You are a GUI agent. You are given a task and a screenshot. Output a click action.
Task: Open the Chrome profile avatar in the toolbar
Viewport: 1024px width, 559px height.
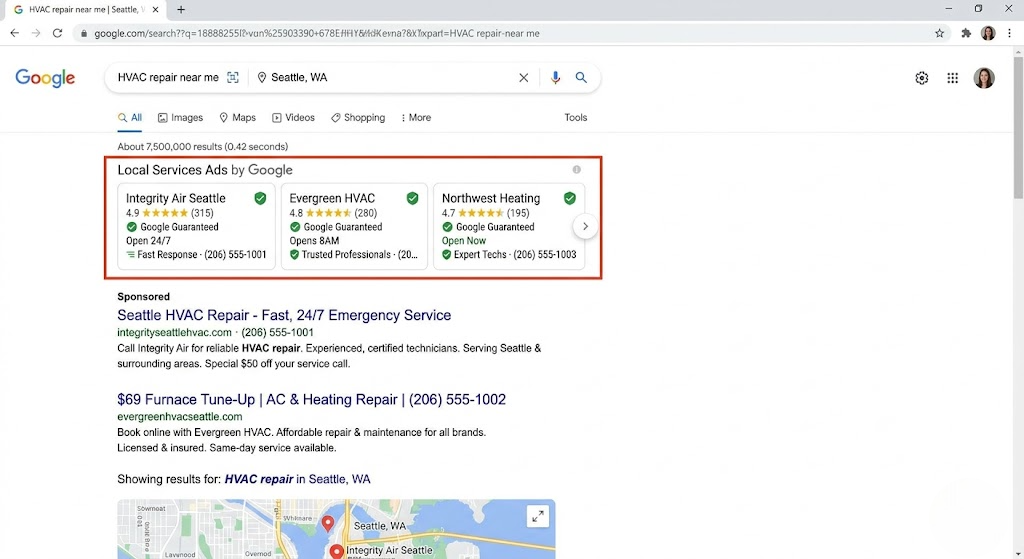(988, 33)
